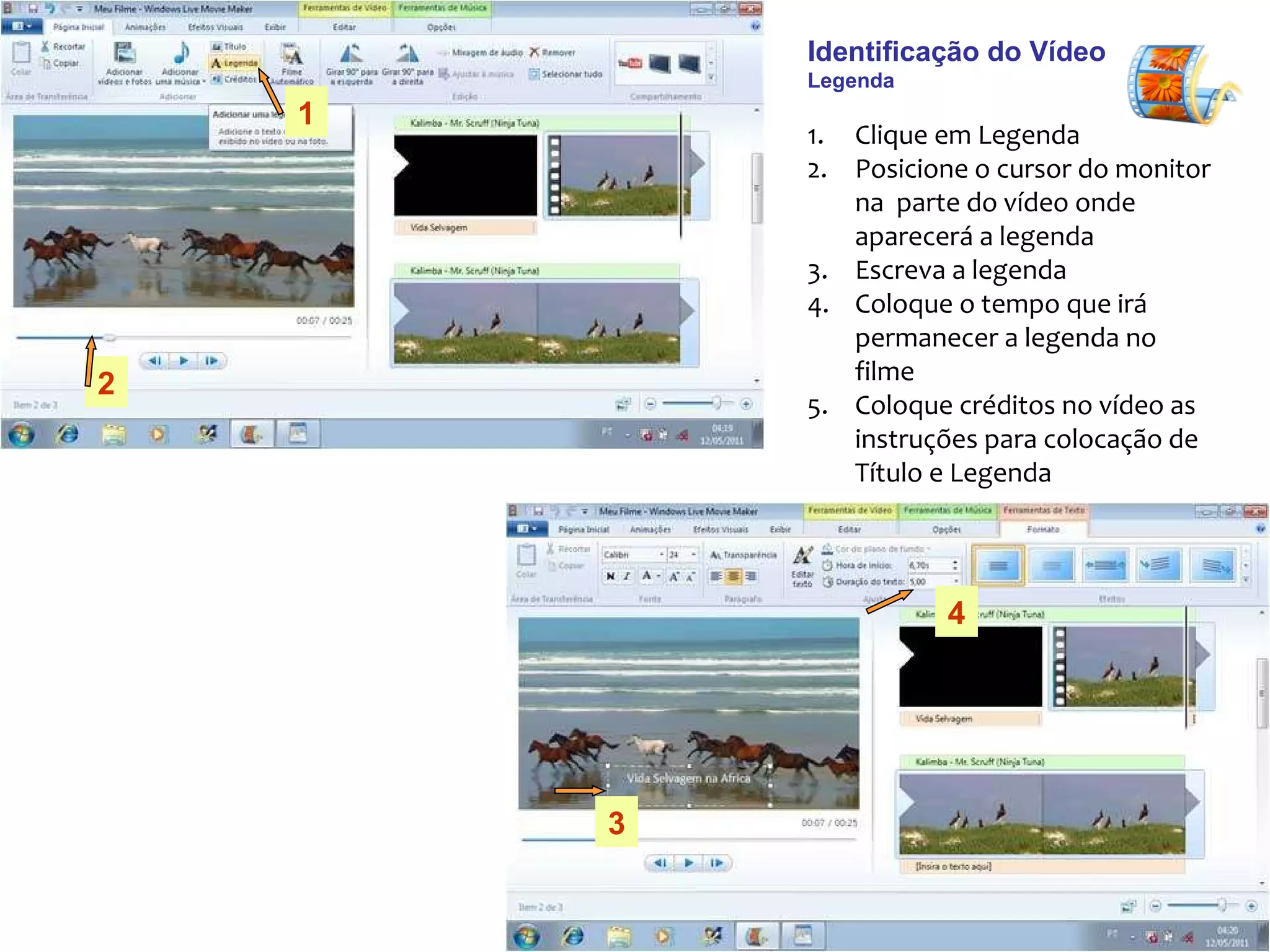Click black title clip in upper window storyboard
Viewport: 1270px width, 952px height.
click(x=465, y=175)
